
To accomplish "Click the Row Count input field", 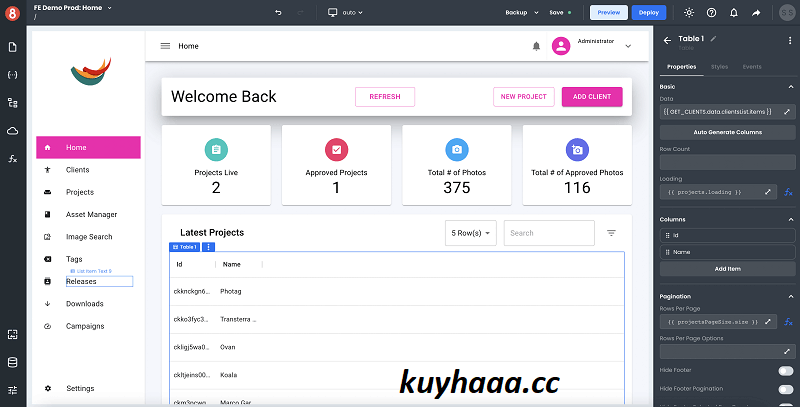I will tap(728, 162).
